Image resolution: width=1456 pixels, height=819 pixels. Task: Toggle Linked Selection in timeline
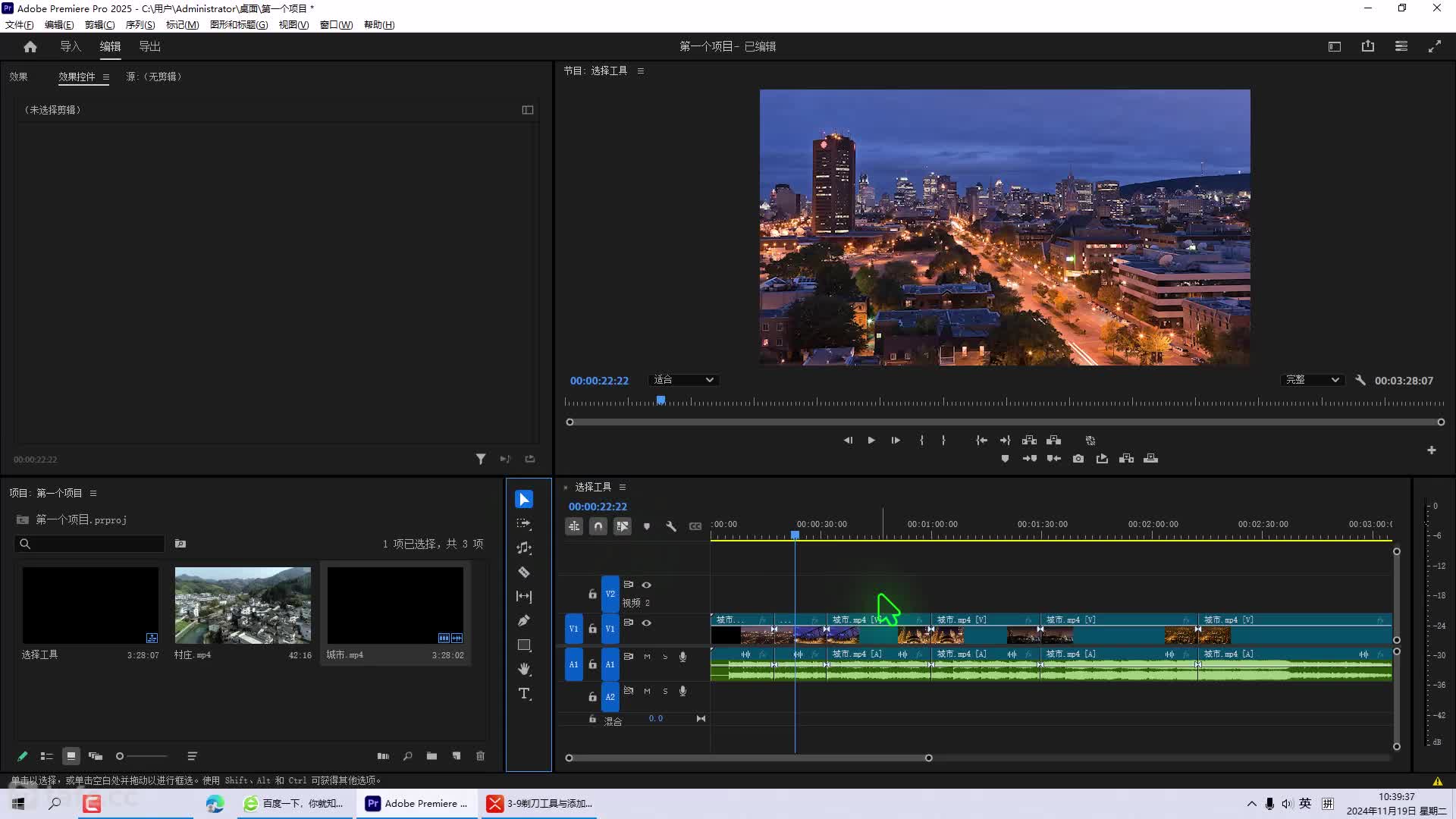coord(623,526)
